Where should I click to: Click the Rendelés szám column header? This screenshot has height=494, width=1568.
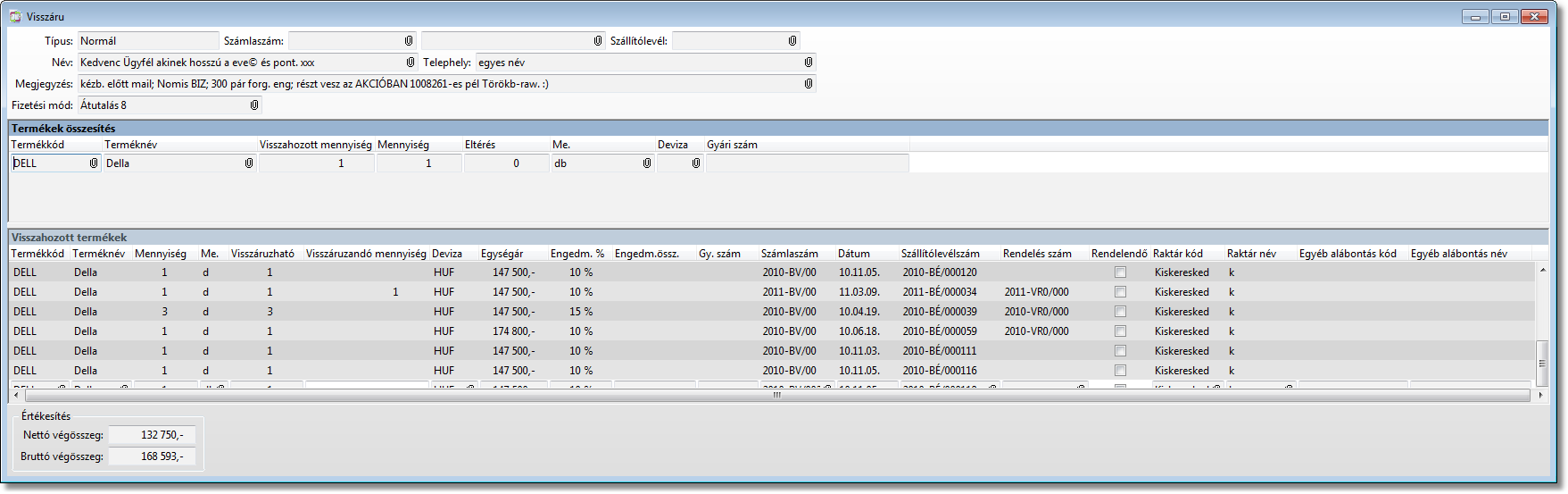(x=1037, y=254)
